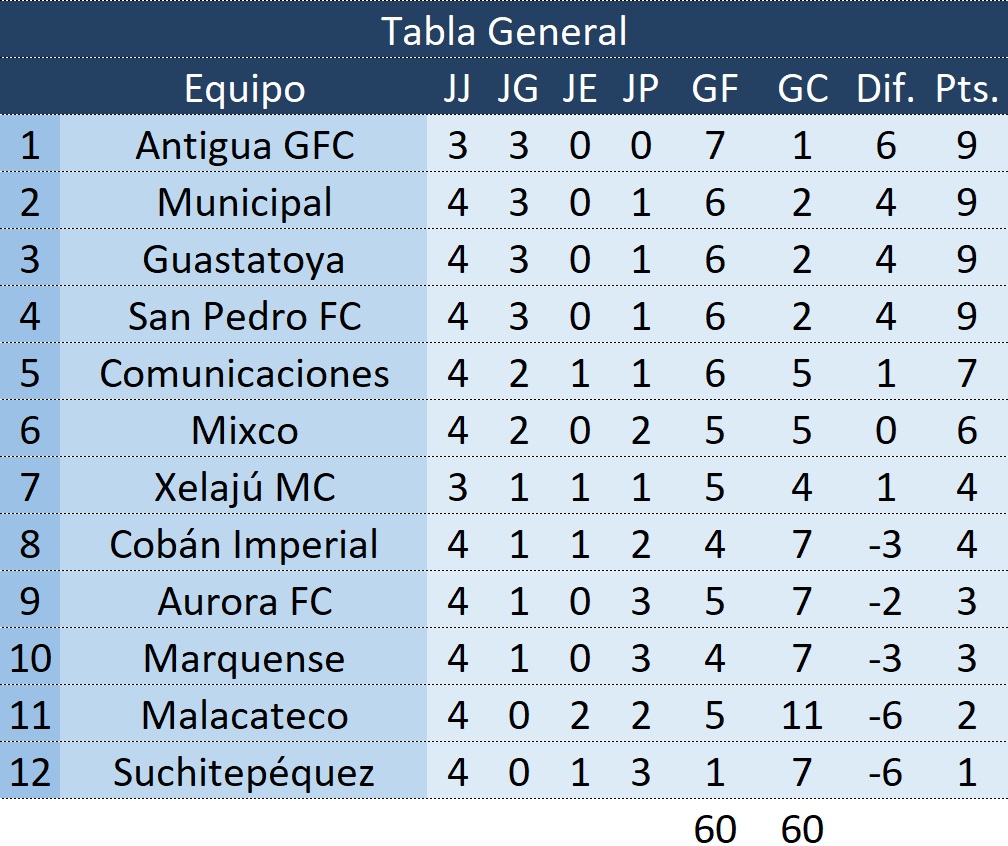Image resolution: width=1008 pixels, height=846 pixels.
Task: Select the Antigua GFC team cell
Action: (x=244, y=144)
